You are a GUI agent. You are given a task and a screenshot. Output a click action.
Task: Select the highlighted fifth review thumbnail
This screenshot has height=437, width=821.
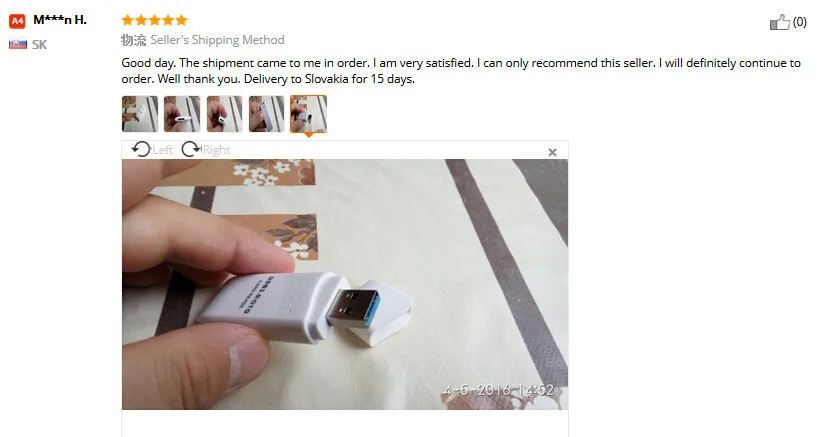308,114
